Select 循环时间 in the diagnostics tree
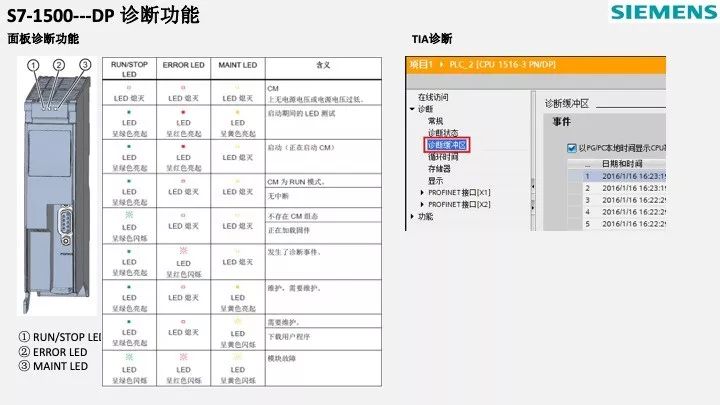This screenshot has width=720, height=405. coord(443,157)
